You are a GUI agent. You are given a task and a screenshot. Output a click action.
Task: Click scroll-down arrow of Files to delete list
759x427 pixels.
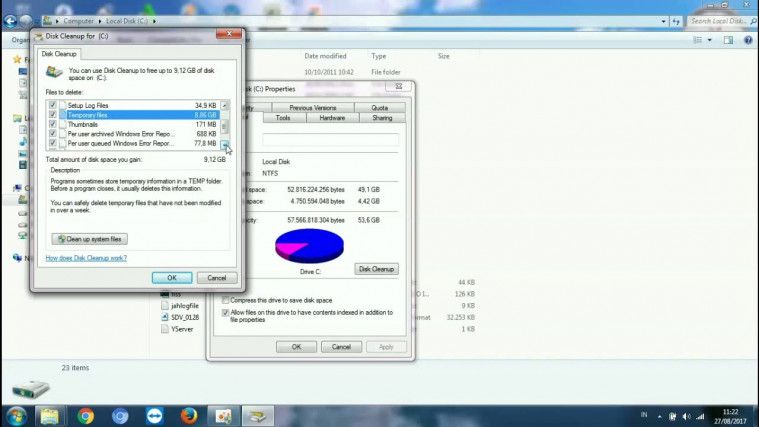(225, 144)
